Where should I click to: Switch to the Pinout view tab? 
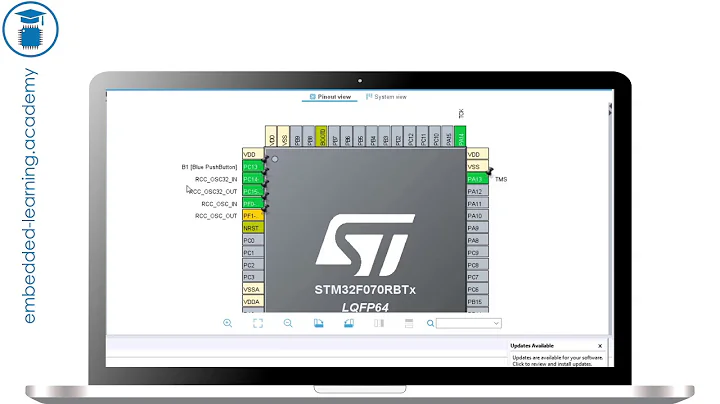coord(330,97)
